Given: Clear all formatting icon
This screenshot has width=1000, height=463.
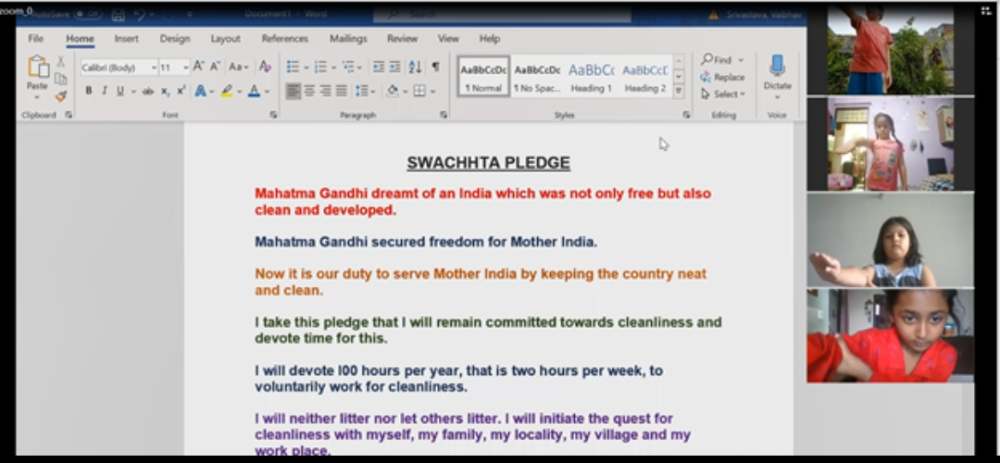Looking at the screenshot, I should (x=265, y=66).
